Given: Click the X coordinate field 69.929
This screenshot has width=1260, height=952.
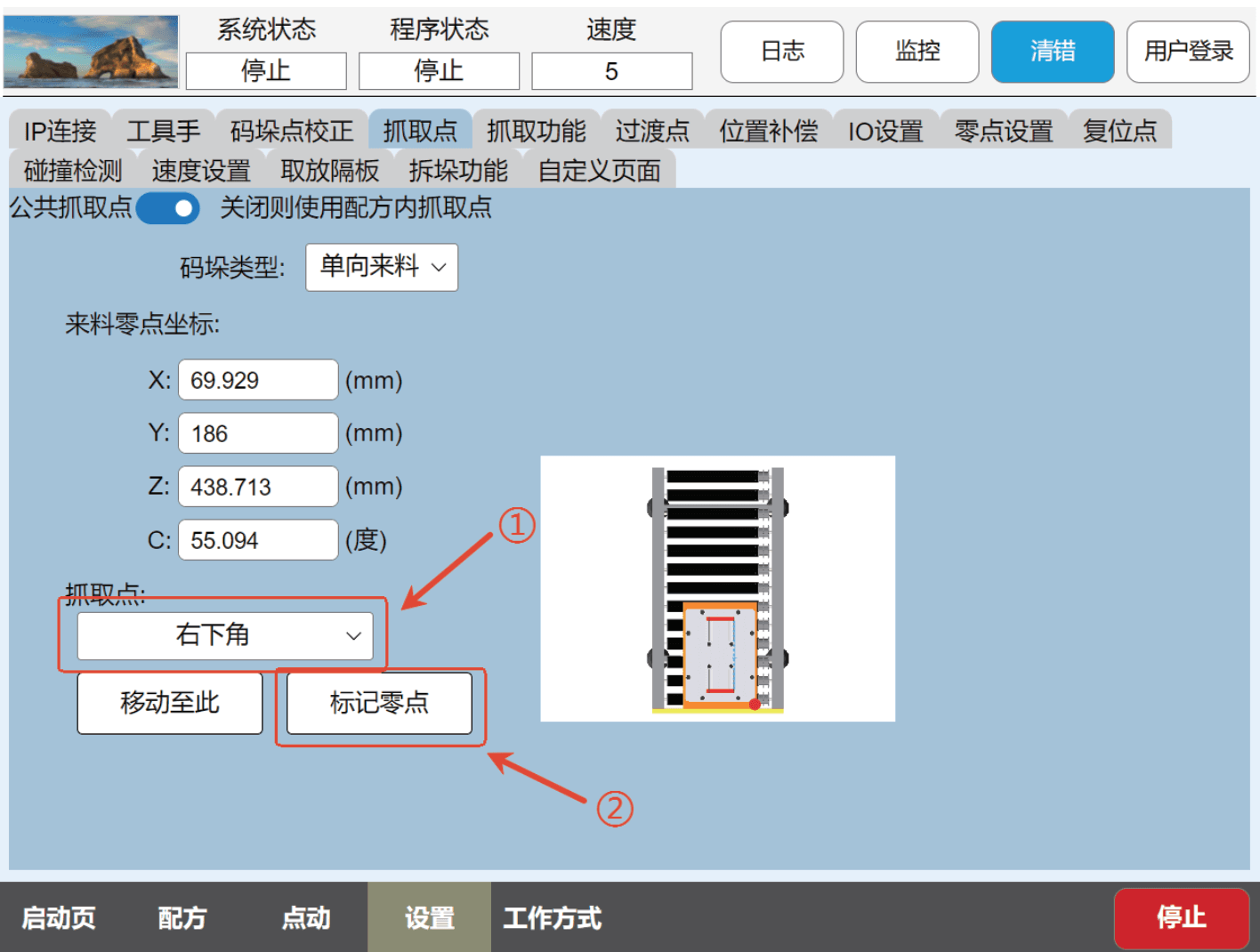Looking at the screenshot, I should [258, 380].
